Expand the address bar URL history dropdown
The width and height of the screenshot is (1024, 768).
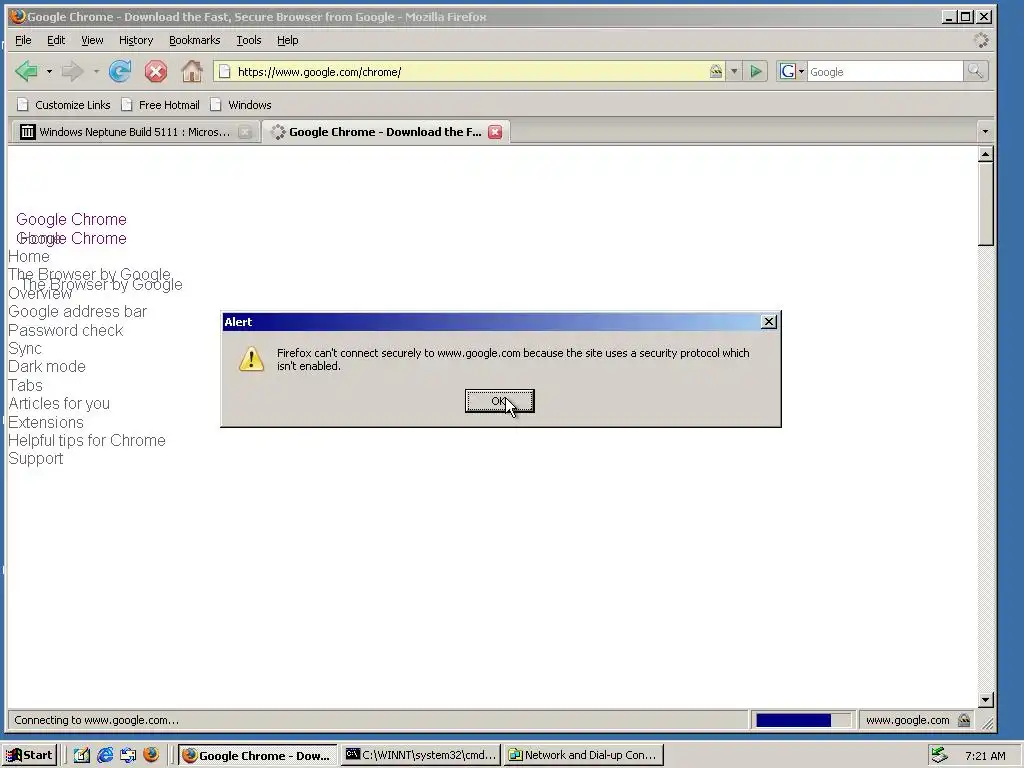pos(734,71)
